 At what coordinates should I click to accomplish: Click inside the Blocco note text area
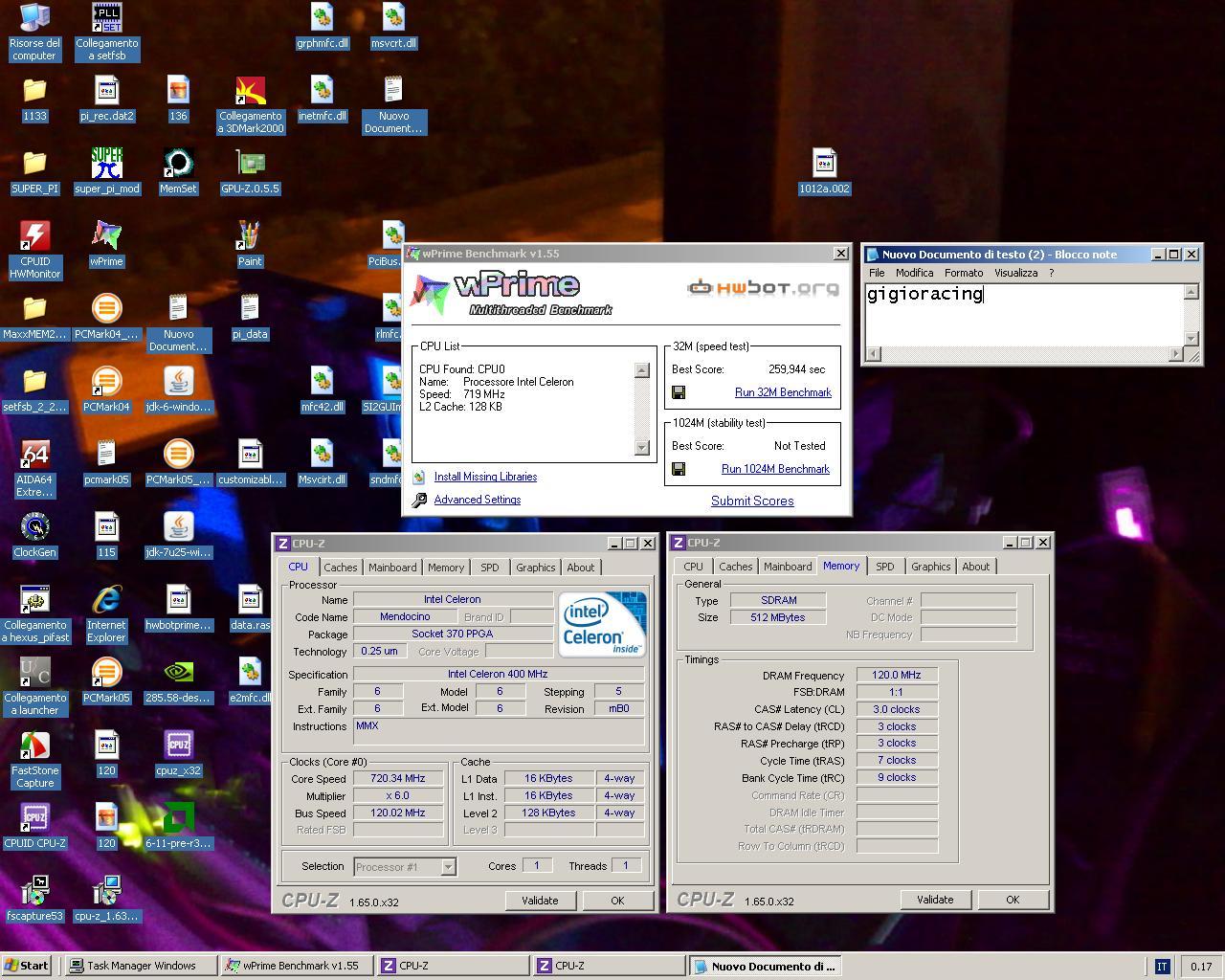point(1024,316)
